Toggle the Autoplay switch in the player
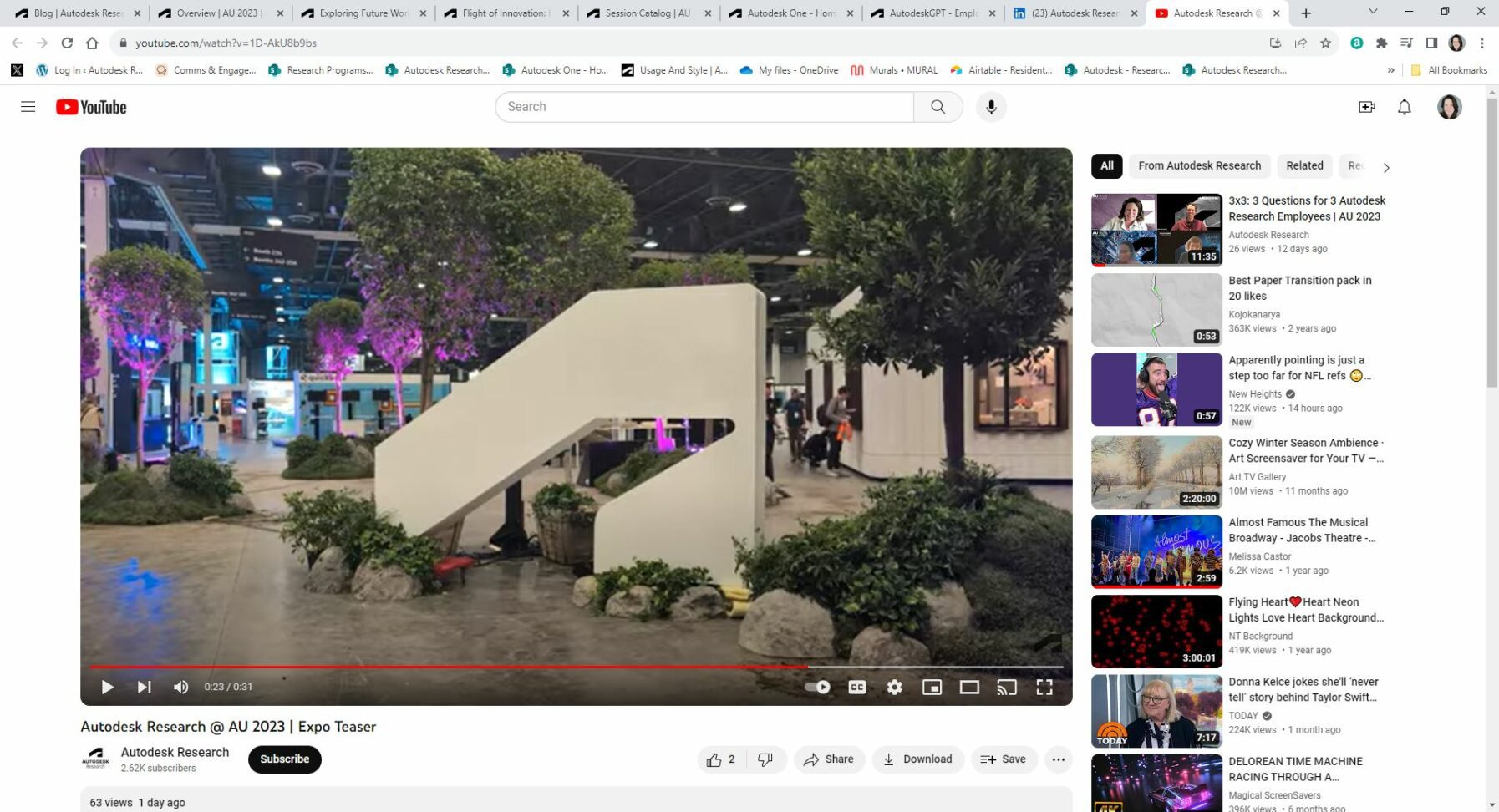 (x=818, y=687)
